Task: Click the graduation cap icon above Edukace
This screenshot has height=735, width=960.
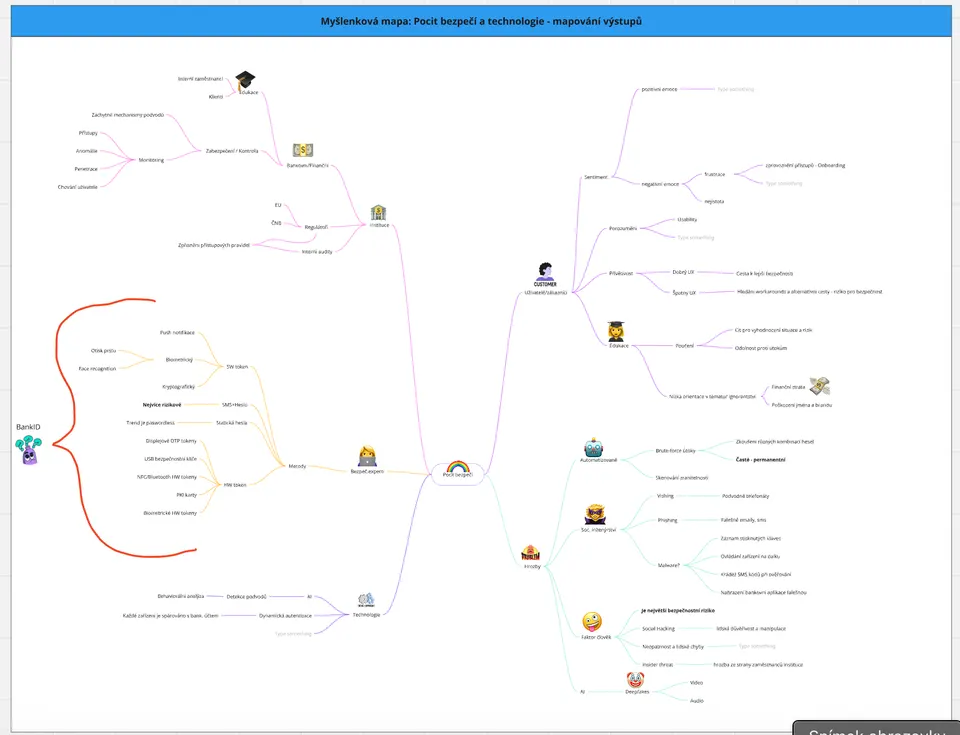Action: [x=245, y=80]
